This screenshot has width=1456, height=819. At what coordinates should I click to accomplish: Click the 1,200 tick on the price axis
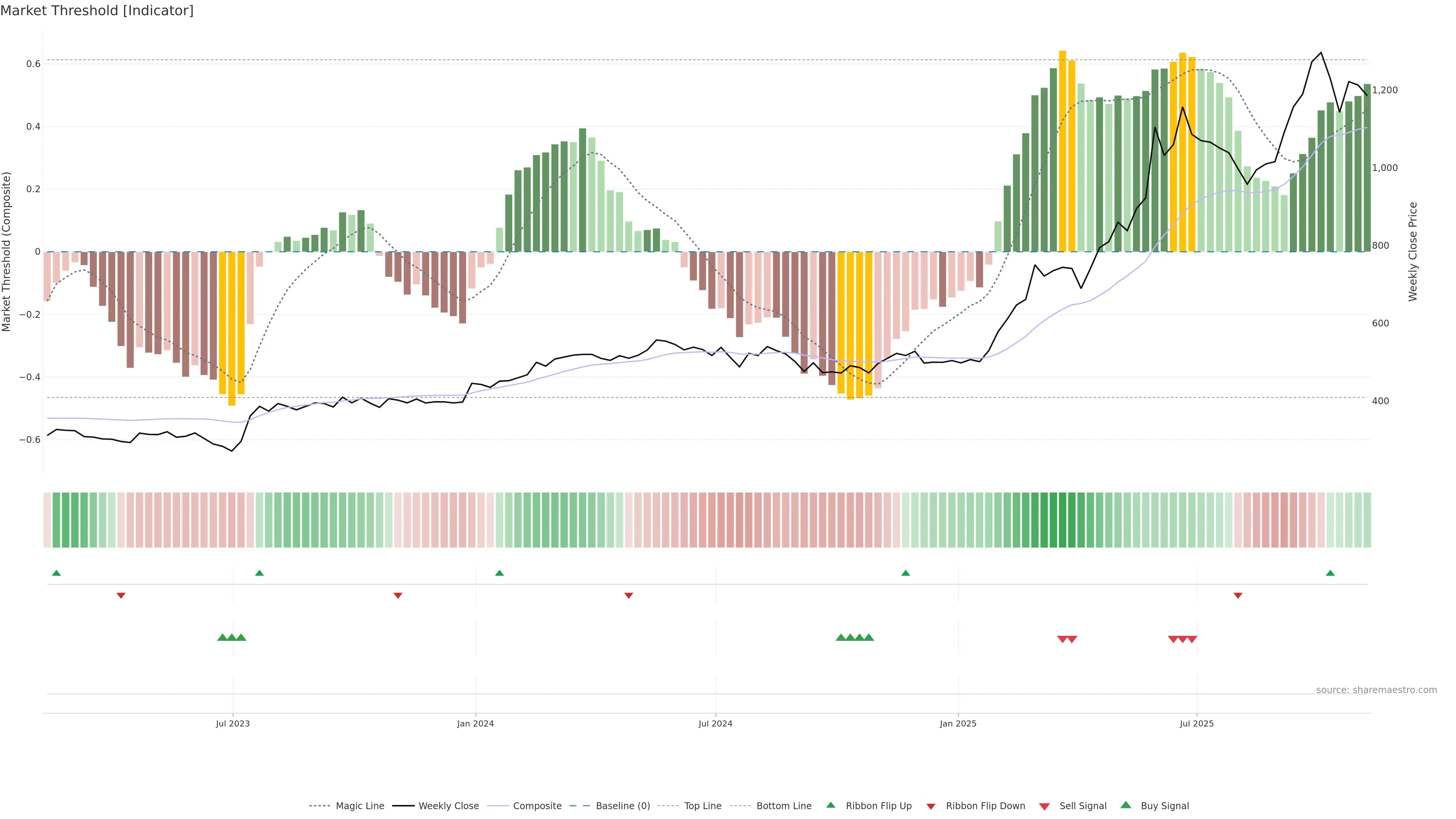[1385, 90]
